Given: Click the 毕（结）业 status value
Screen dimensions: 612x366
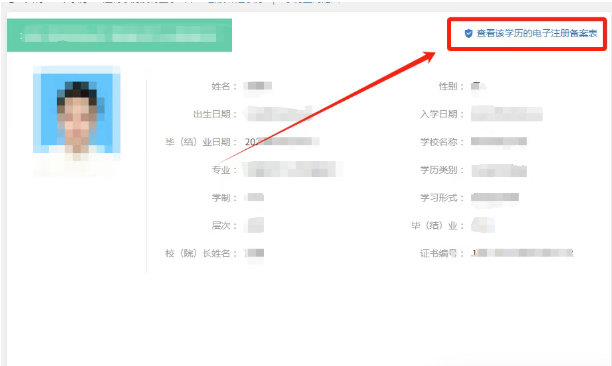Looking at the screenshot, I should pyautogui.click(x=483, y=225).
